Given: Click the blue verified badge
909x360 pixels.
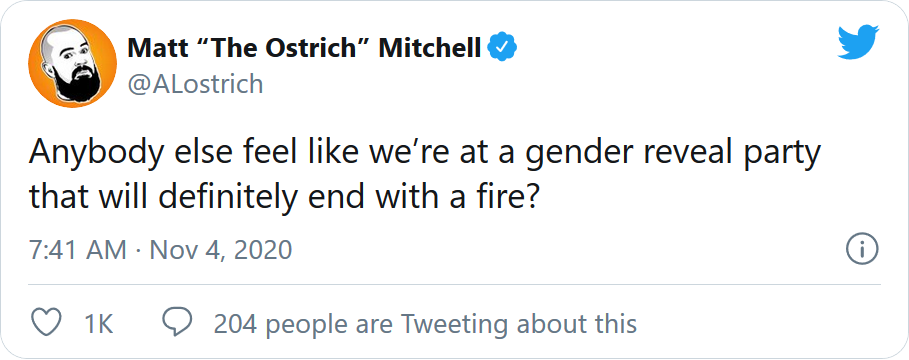Looking at the screenshot, I should [503, 48].
